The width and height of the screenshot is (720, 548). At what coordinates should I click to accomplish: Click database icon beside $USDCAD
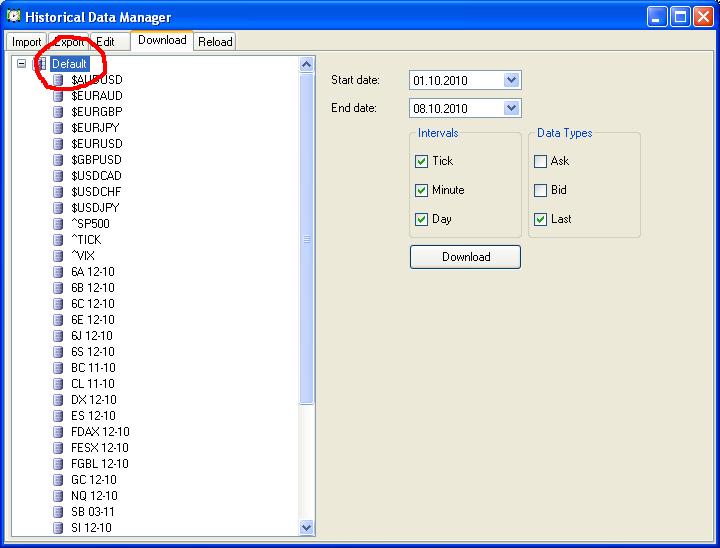58,176
